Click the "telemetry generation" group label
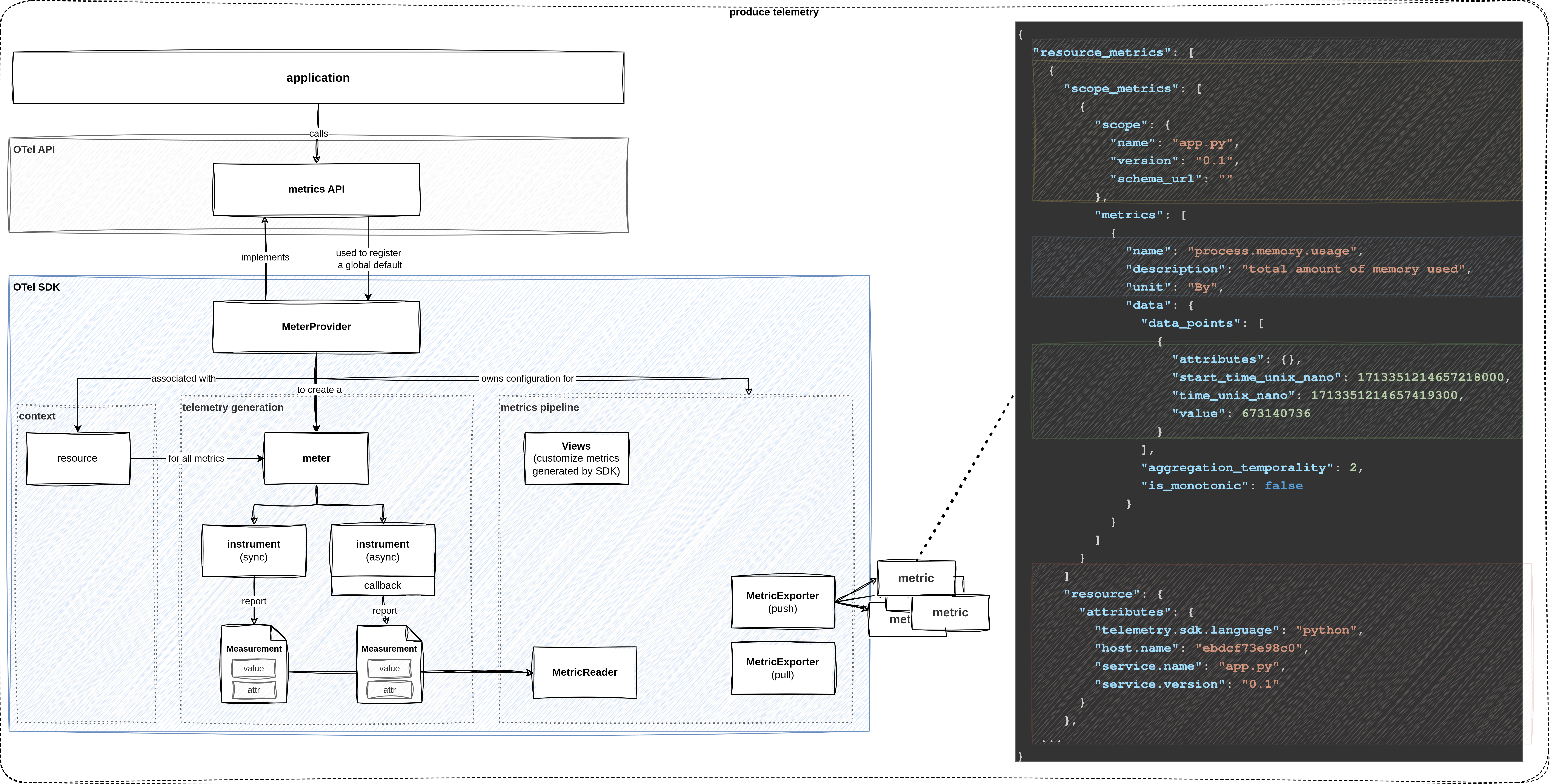 tap(233, 408)
